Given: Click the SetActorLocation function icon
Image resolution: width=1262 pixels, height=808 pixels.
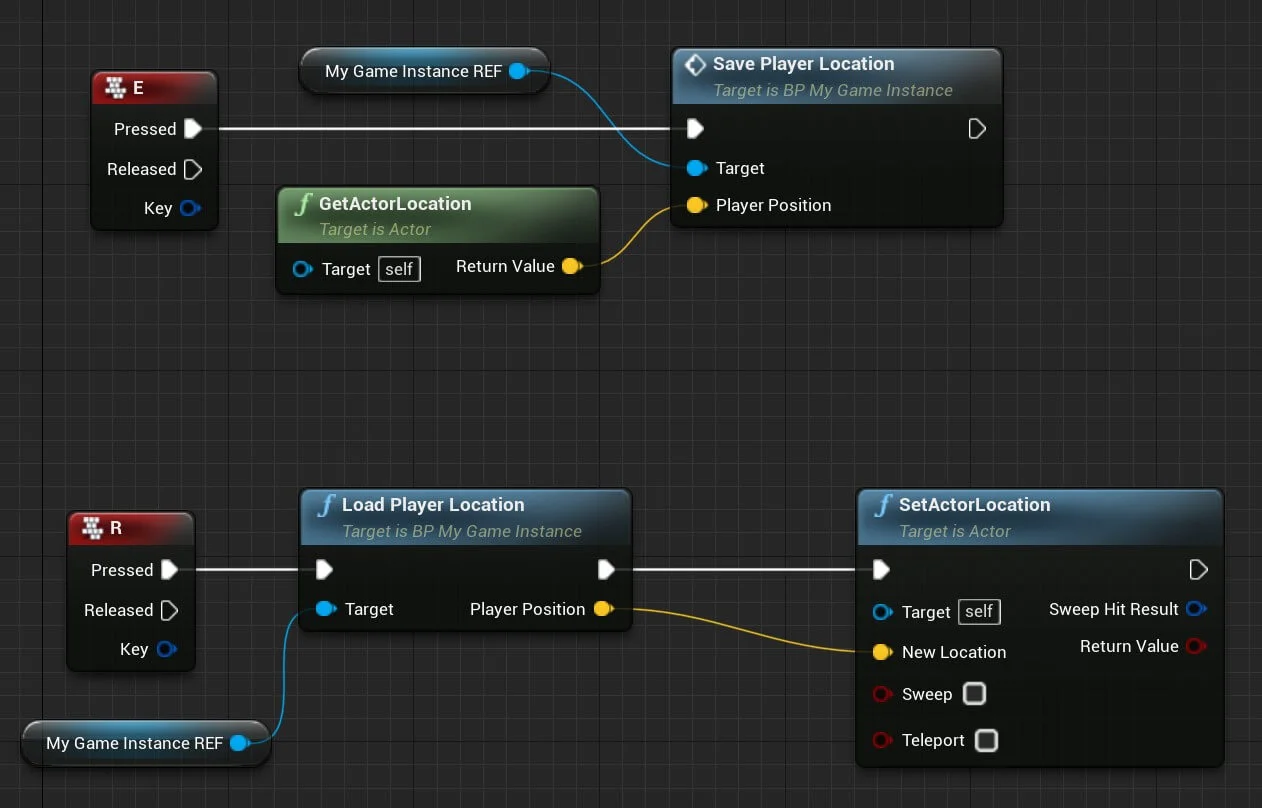Looking at the screenshot, I should coord(883,505).
